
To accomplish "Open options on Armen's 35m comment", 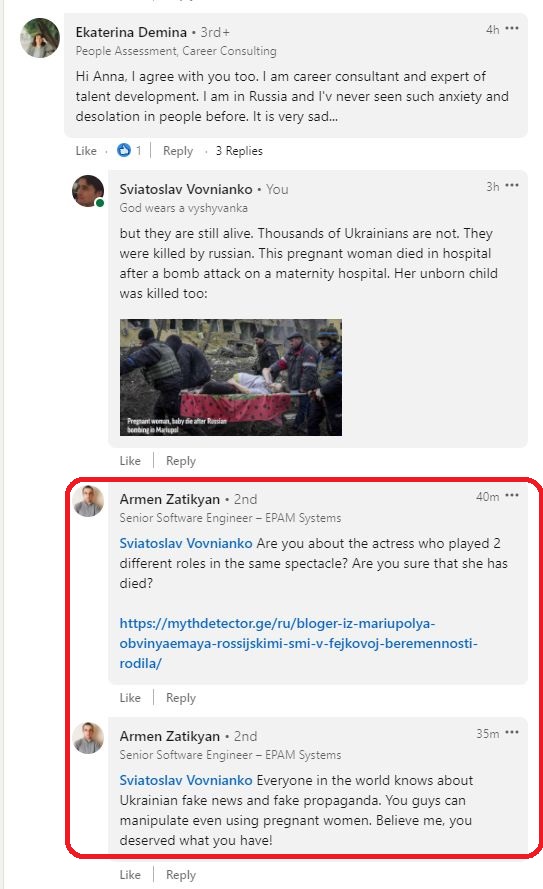I will [512, 733].
